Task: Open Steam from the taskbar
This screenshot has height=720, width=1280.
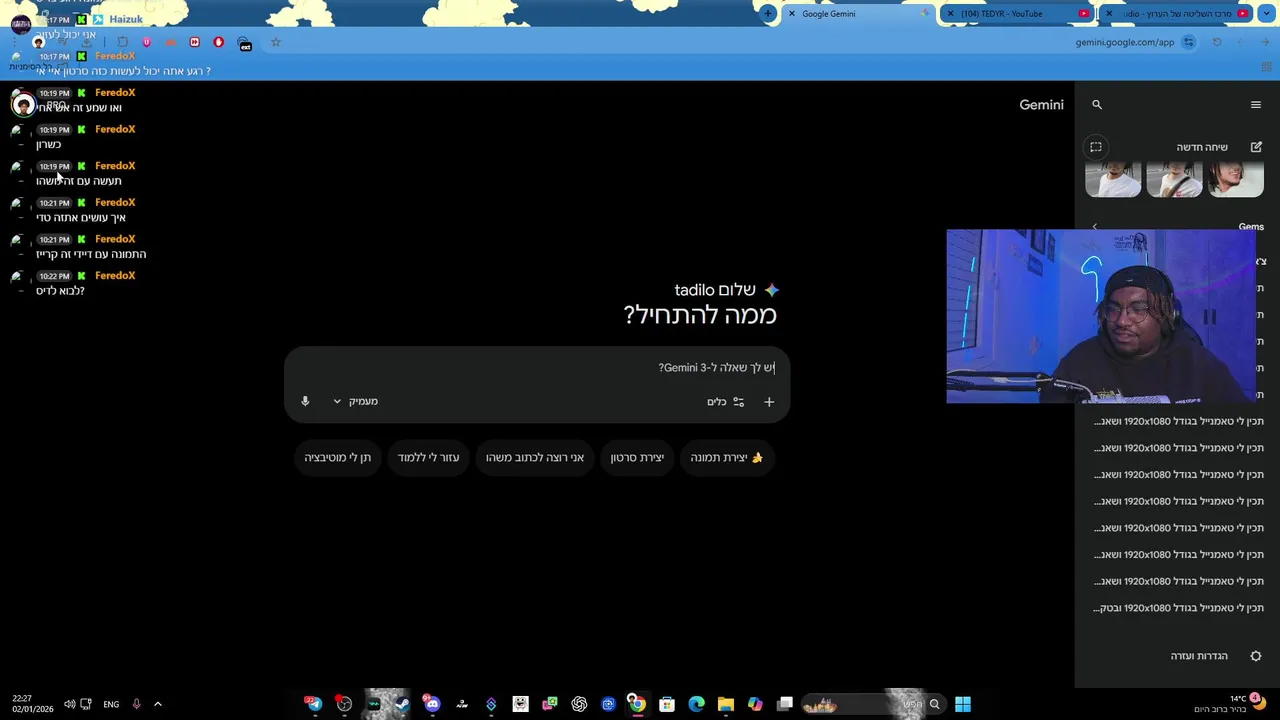Action: pos(402,704)
